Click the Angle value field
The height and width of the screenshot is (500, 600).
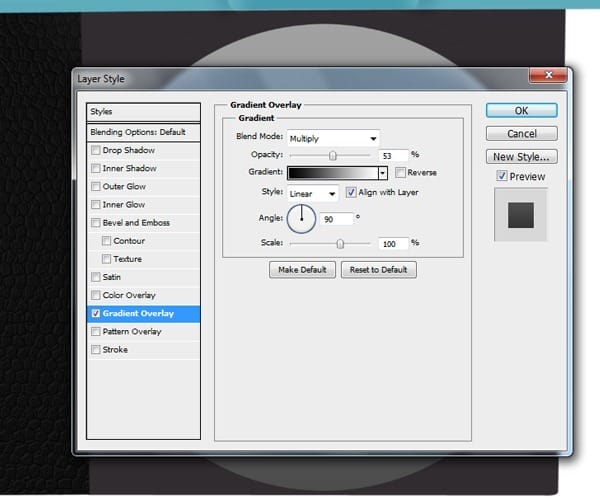336,219
